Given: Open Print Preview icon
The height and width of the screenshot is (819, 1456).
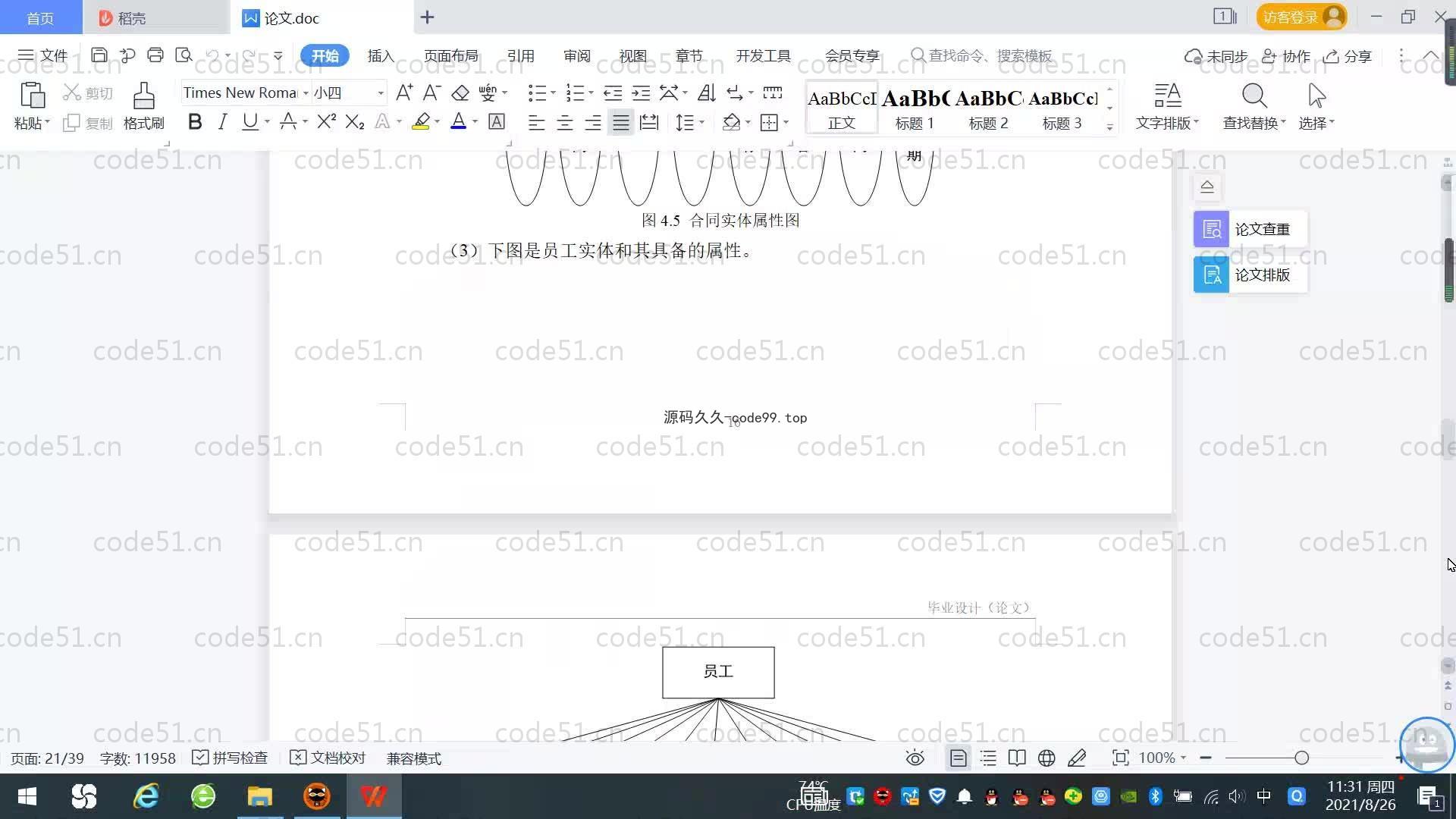Looking at the screenshot, I should [184, 55].
